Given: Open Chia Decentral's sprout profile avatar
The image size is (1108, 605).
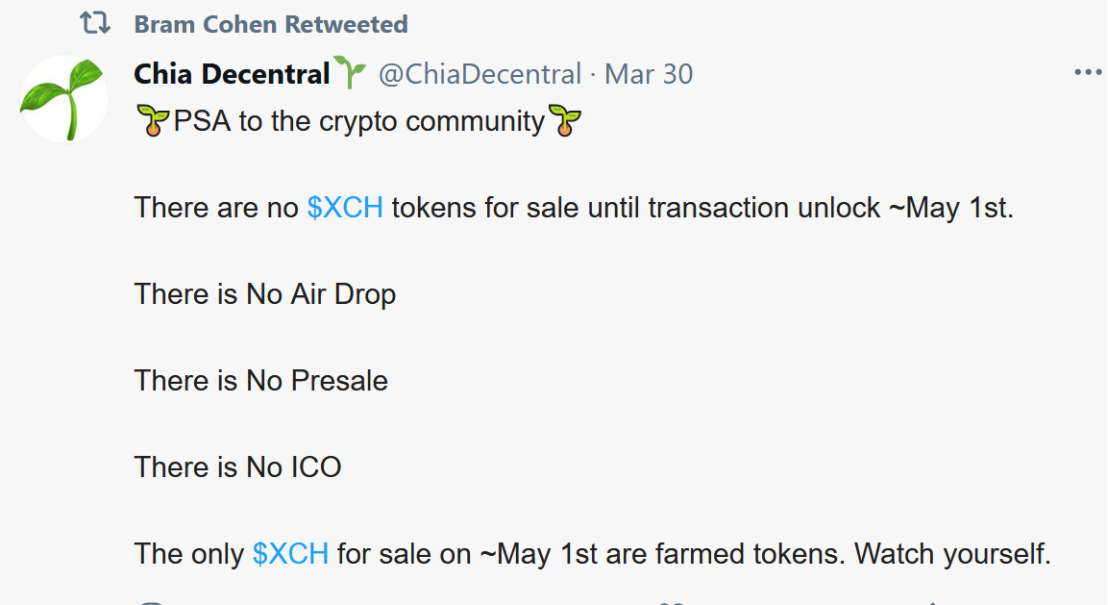Looking at the screenshot, I should (64, 99).
